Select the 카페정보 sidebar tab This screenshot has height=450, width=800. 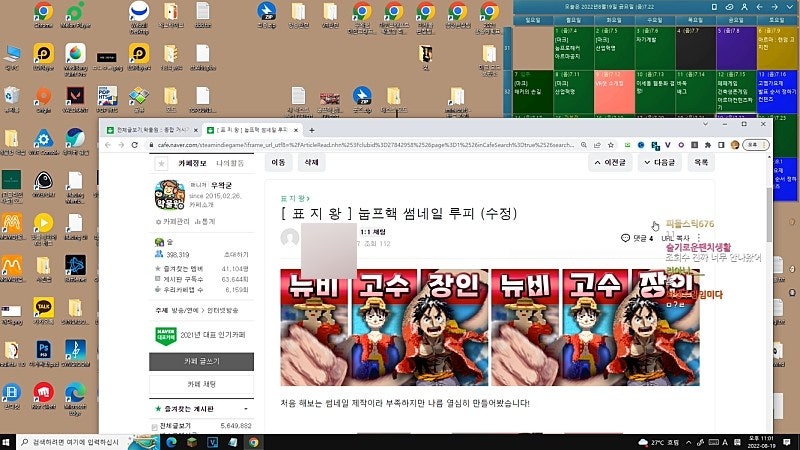(192, 163)
